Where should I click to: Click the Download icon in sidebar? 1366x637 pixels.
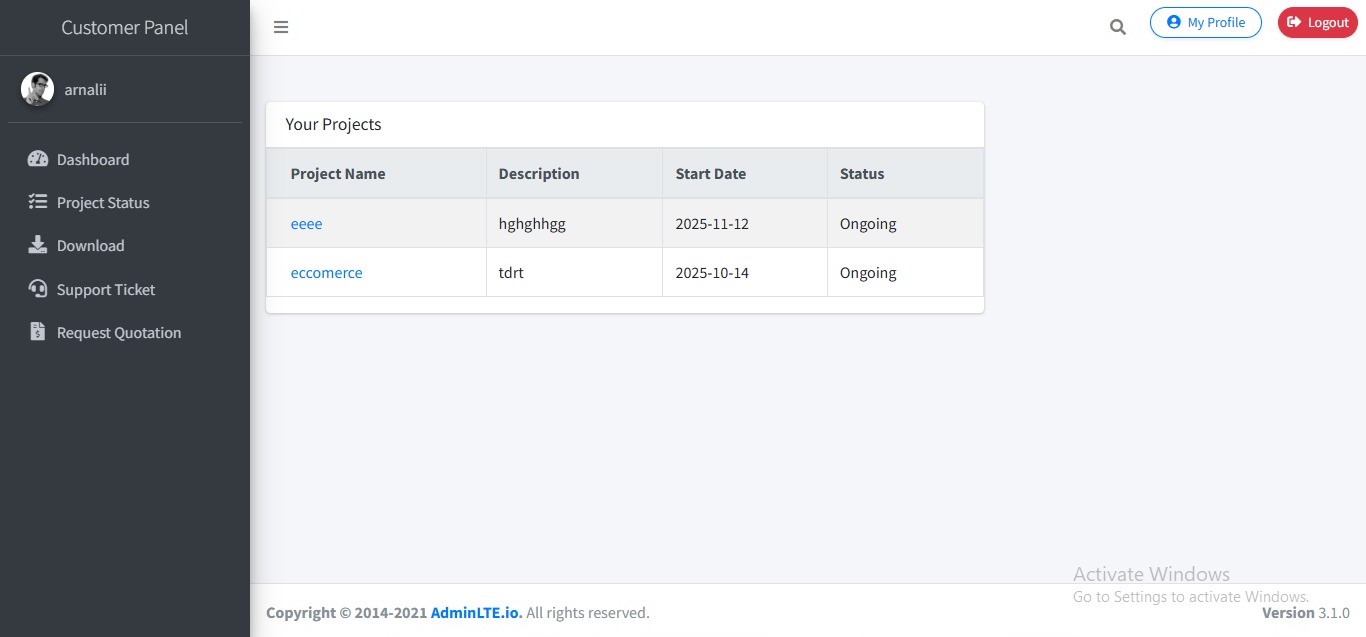click(38, 245)
